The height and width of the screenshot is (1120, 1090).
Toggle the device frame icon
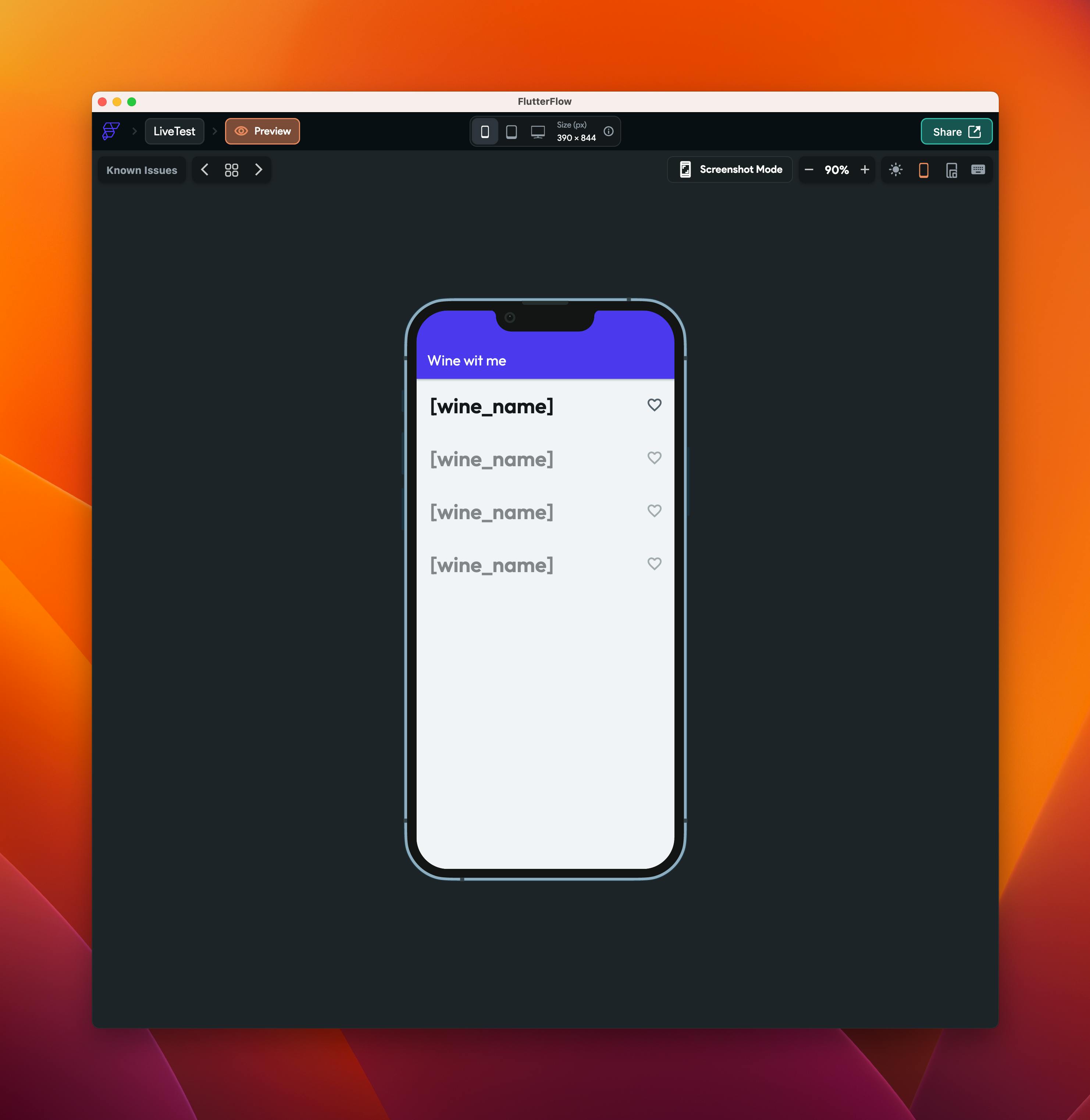coord(923,170)
